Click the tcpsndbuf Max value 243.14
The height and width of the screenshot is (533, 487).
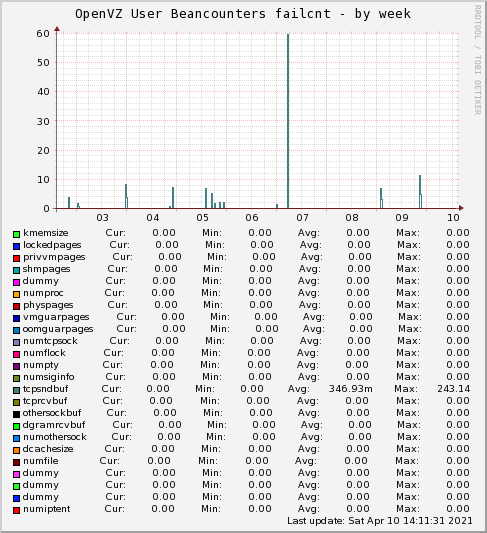tap(454, 389)
